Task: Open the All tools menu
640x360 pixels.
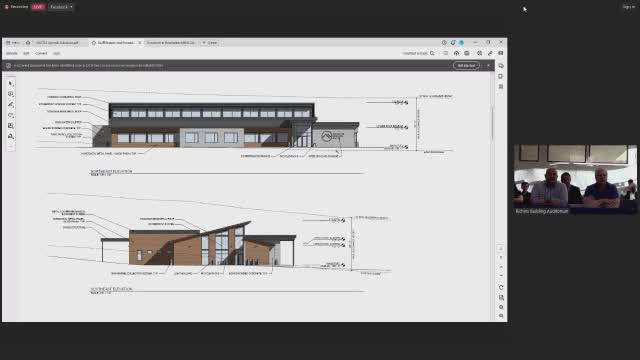Action: (12, 53)
